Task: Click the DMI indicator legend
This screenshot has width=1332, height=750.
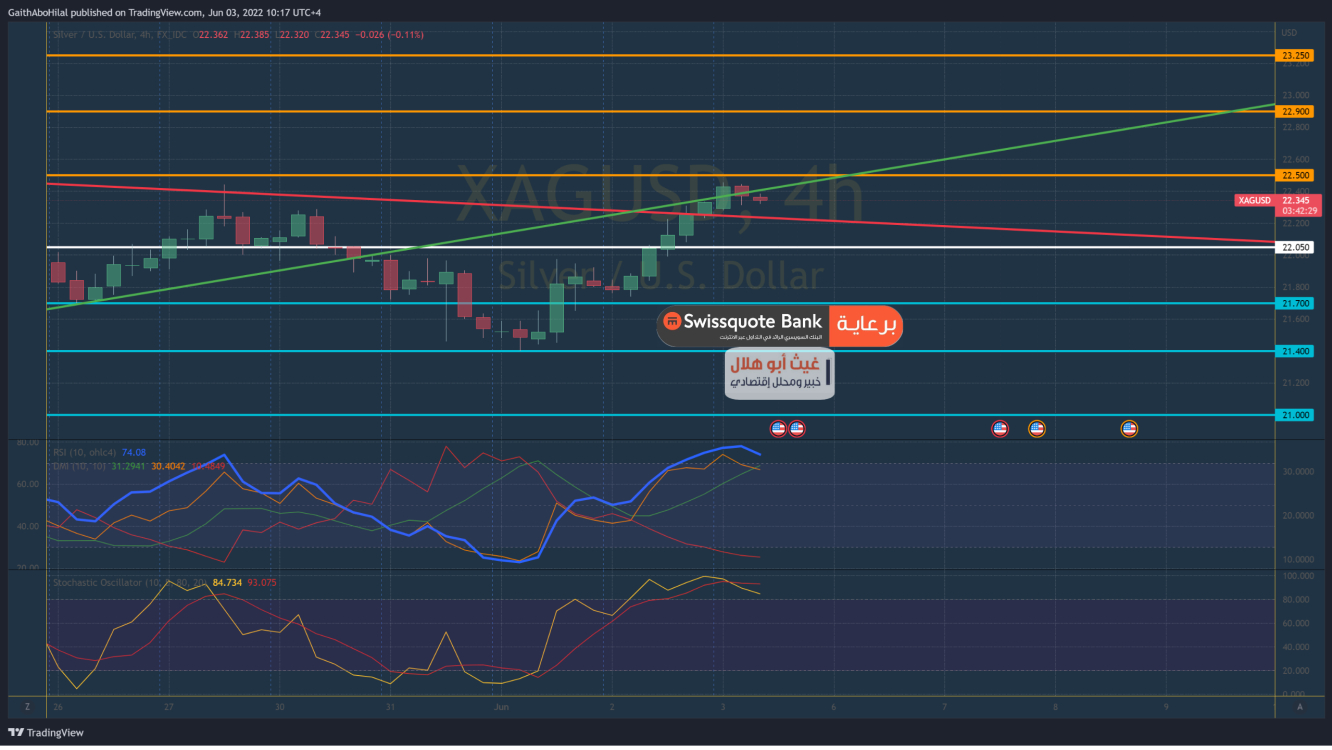Action: (x=80, y=466)
